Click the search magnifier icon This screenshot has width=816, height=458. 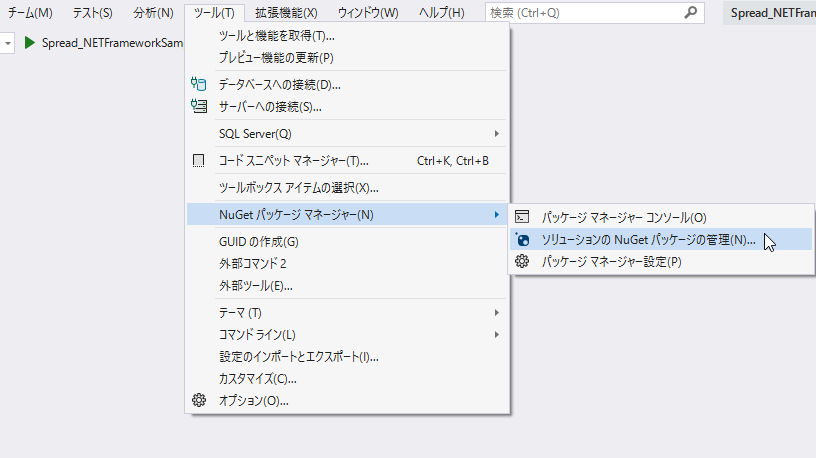pos(690,13)
